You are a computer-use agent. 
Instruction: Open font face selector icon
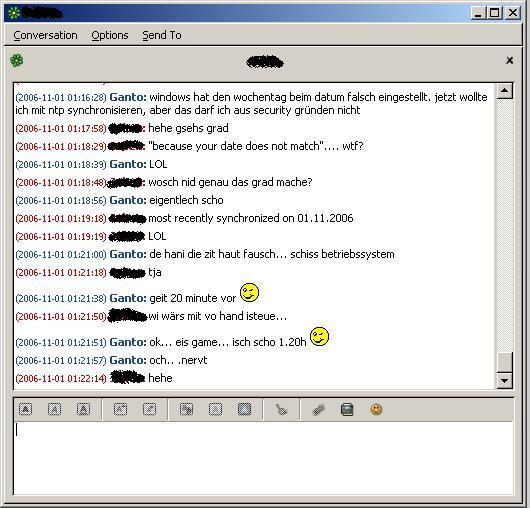pyautogui.click(x=186, y=410)
